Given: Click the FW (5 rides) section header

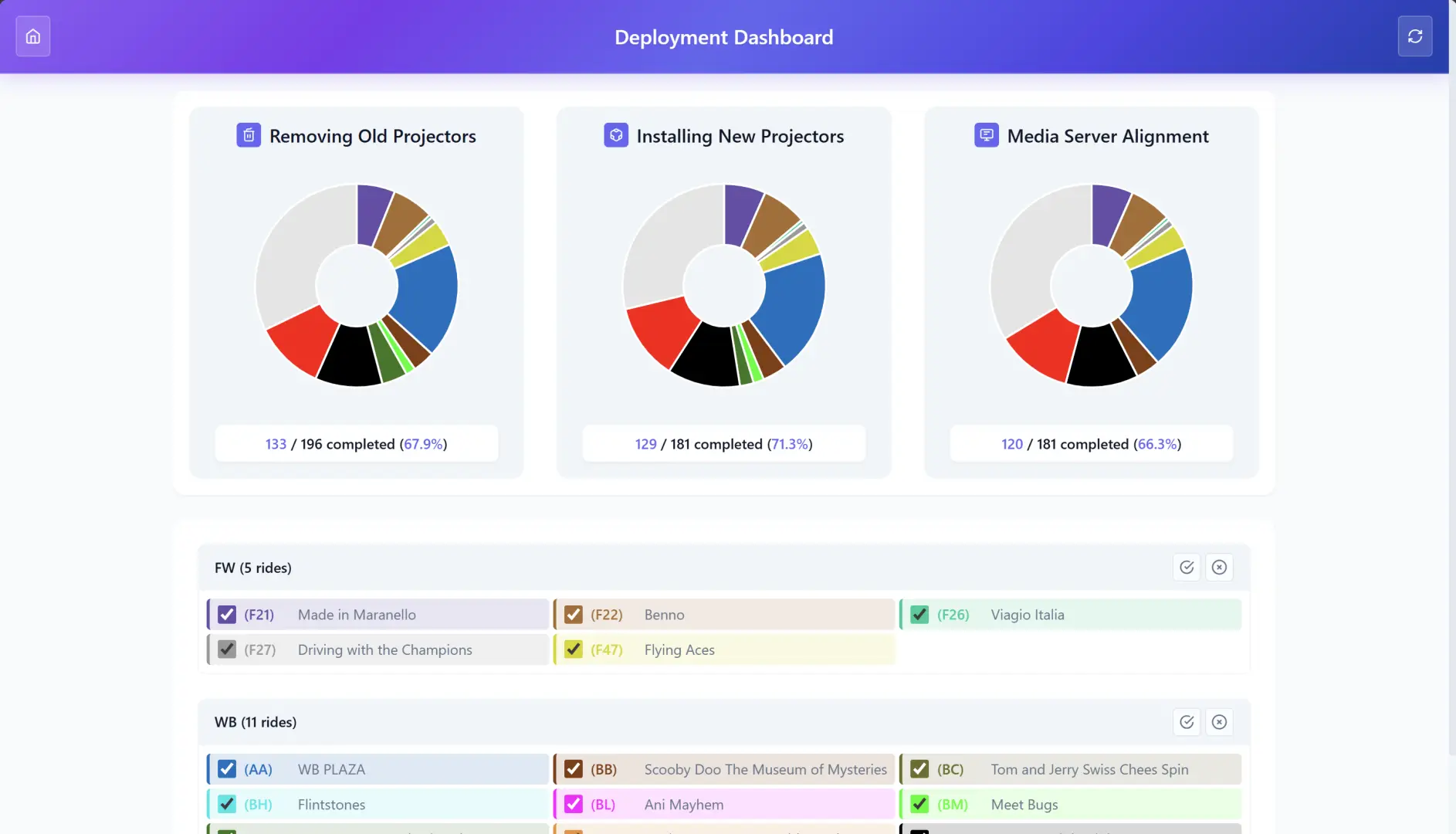Looking at the screenshot, I should coord(253,567).
